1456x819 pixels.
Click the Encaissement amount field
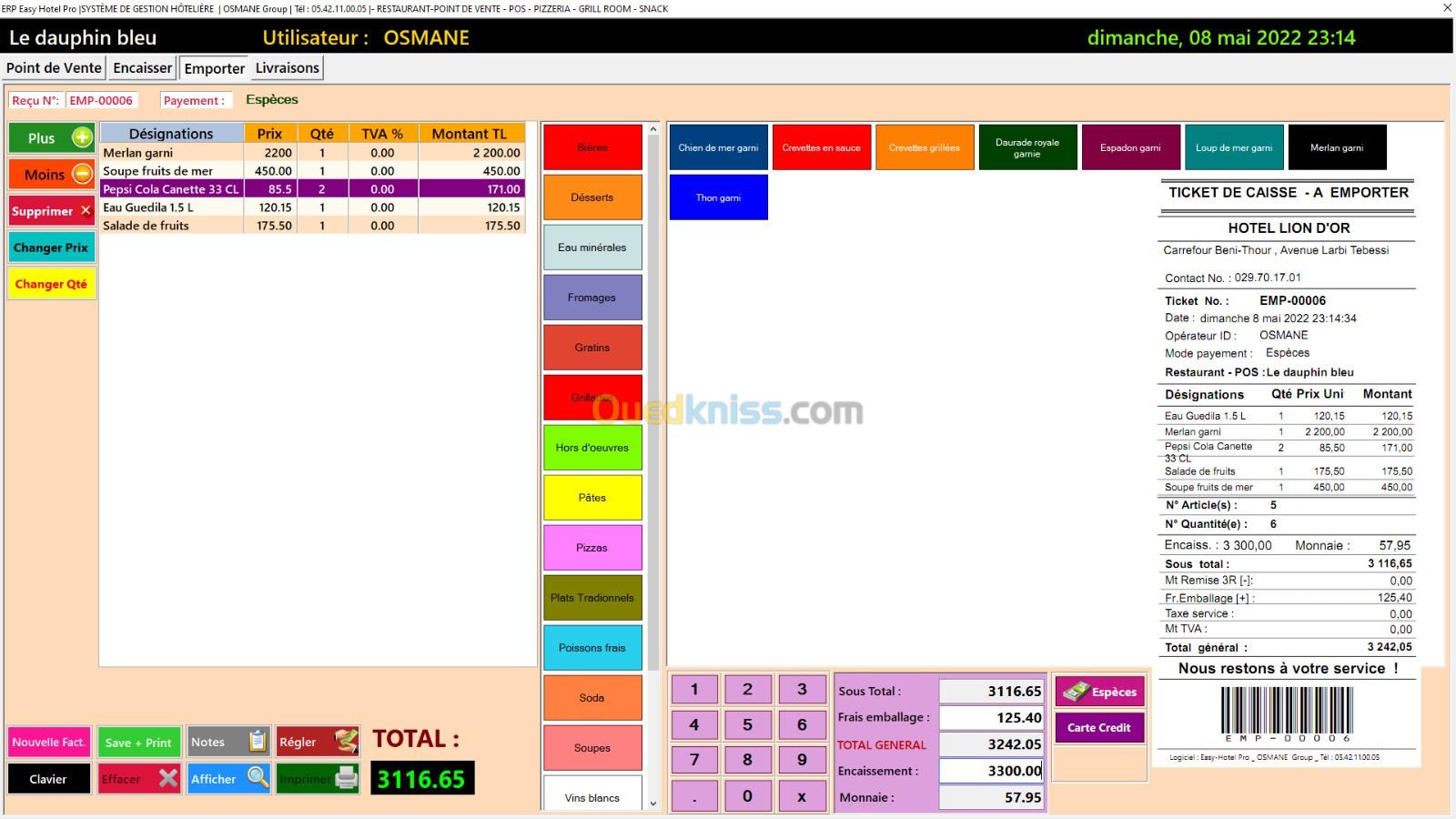(x=990, y=771)
